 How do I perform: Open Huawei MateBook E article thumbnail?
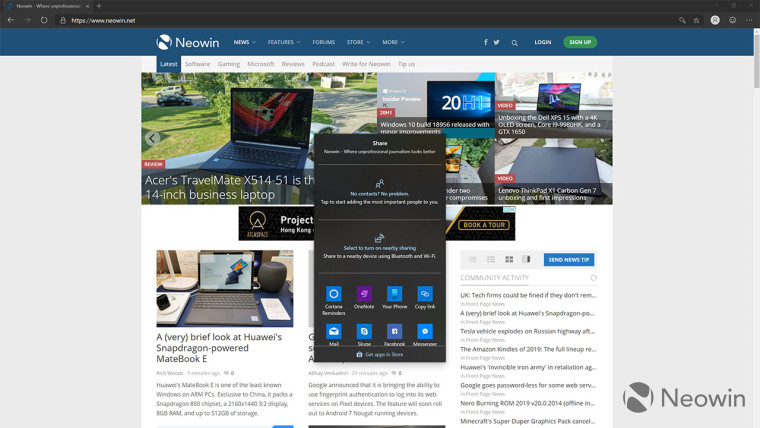(x=225, y=288)
